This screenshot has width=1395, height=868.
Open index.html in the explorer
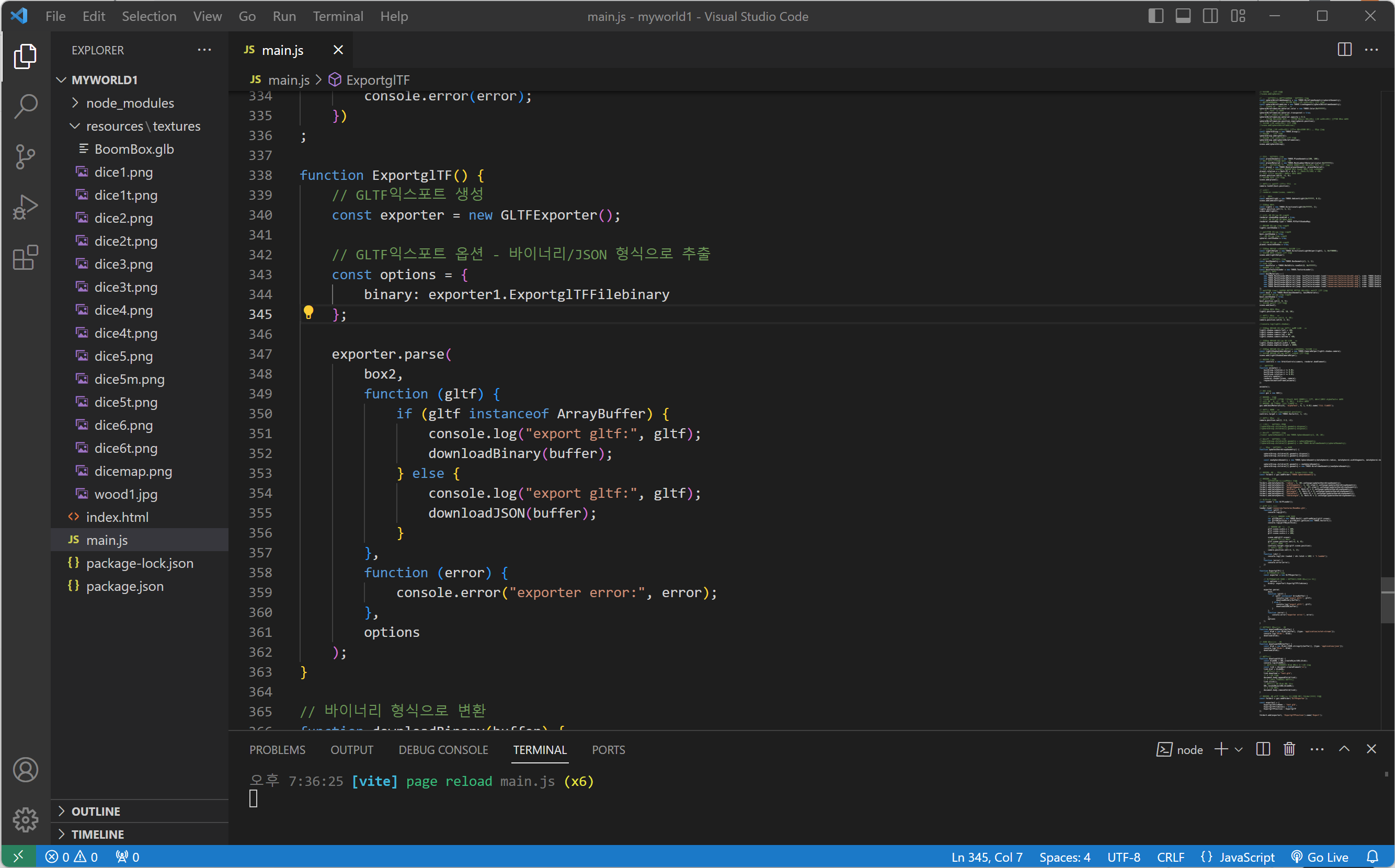click(117, 517)
